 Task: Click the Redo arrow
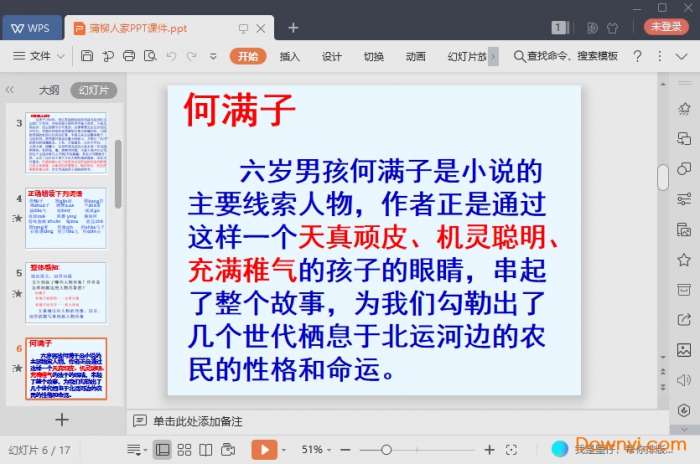pos(192,56)
